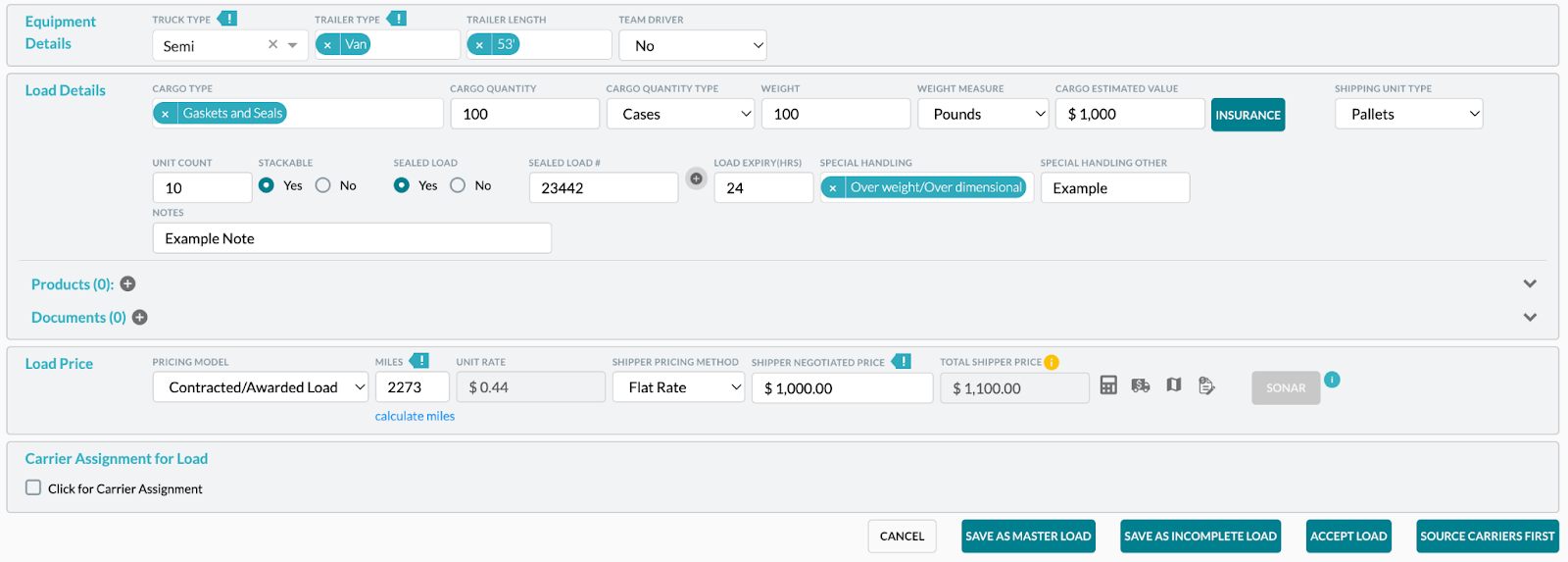Click the Trailer Type info flag icon
Image resolution: width=1568 pixels, height=562 pixels.
coord(396,19)
